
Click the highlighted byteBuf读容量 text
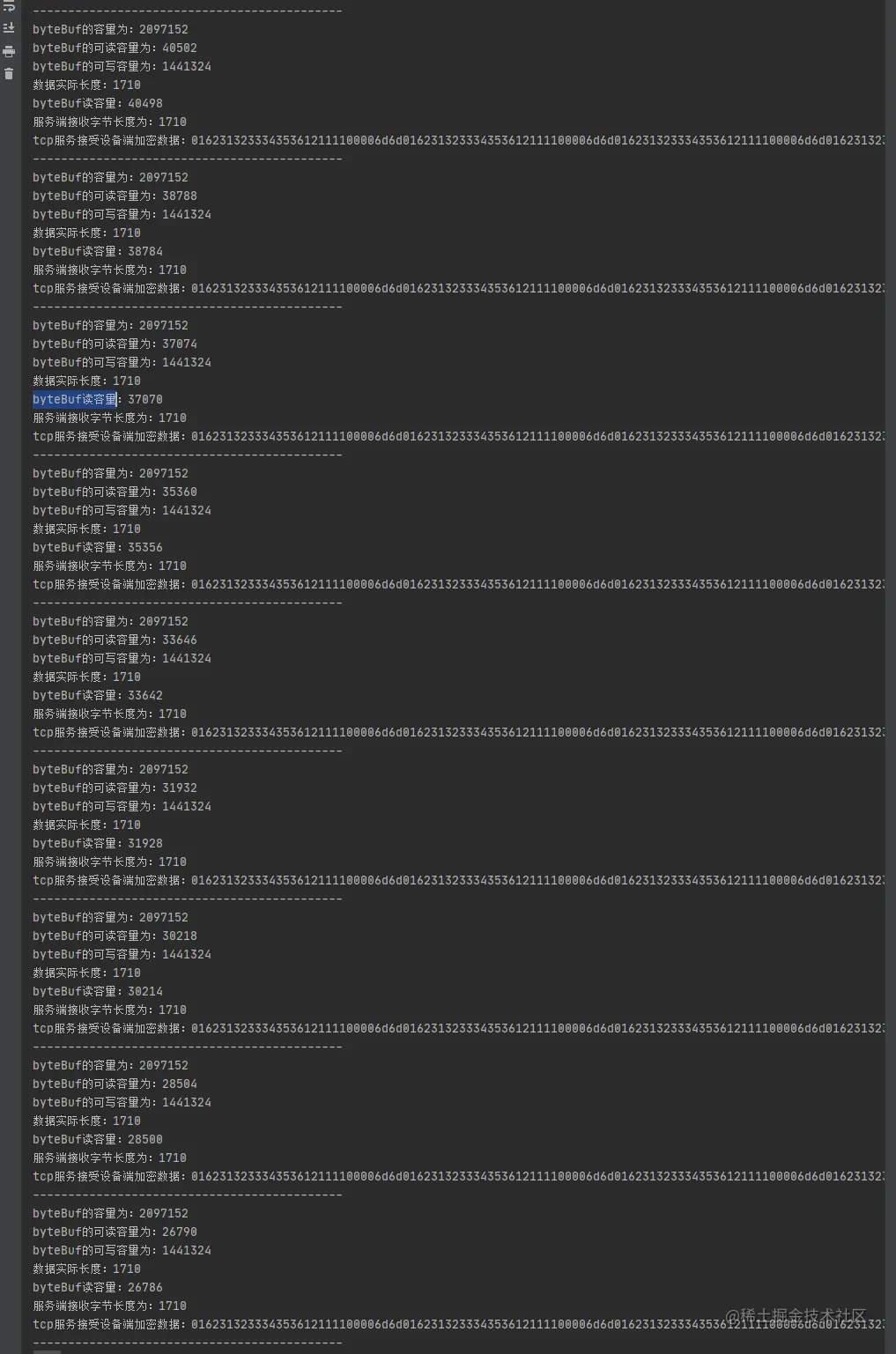coord(75,399)
